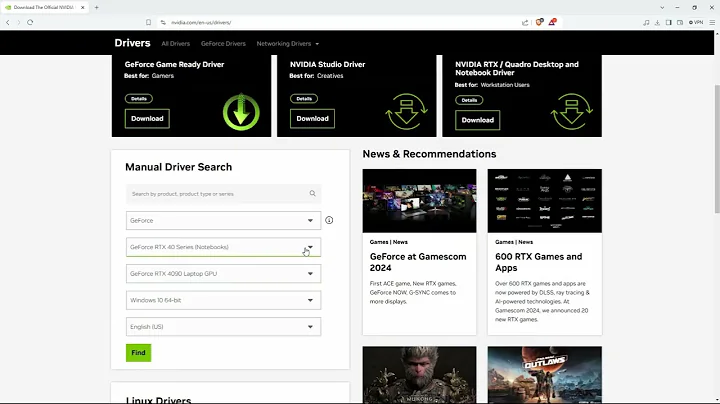The height and width of the screenshot is (404, 720).
Task: Expand the English (US) language dropdown
Action: click(223, 327)
